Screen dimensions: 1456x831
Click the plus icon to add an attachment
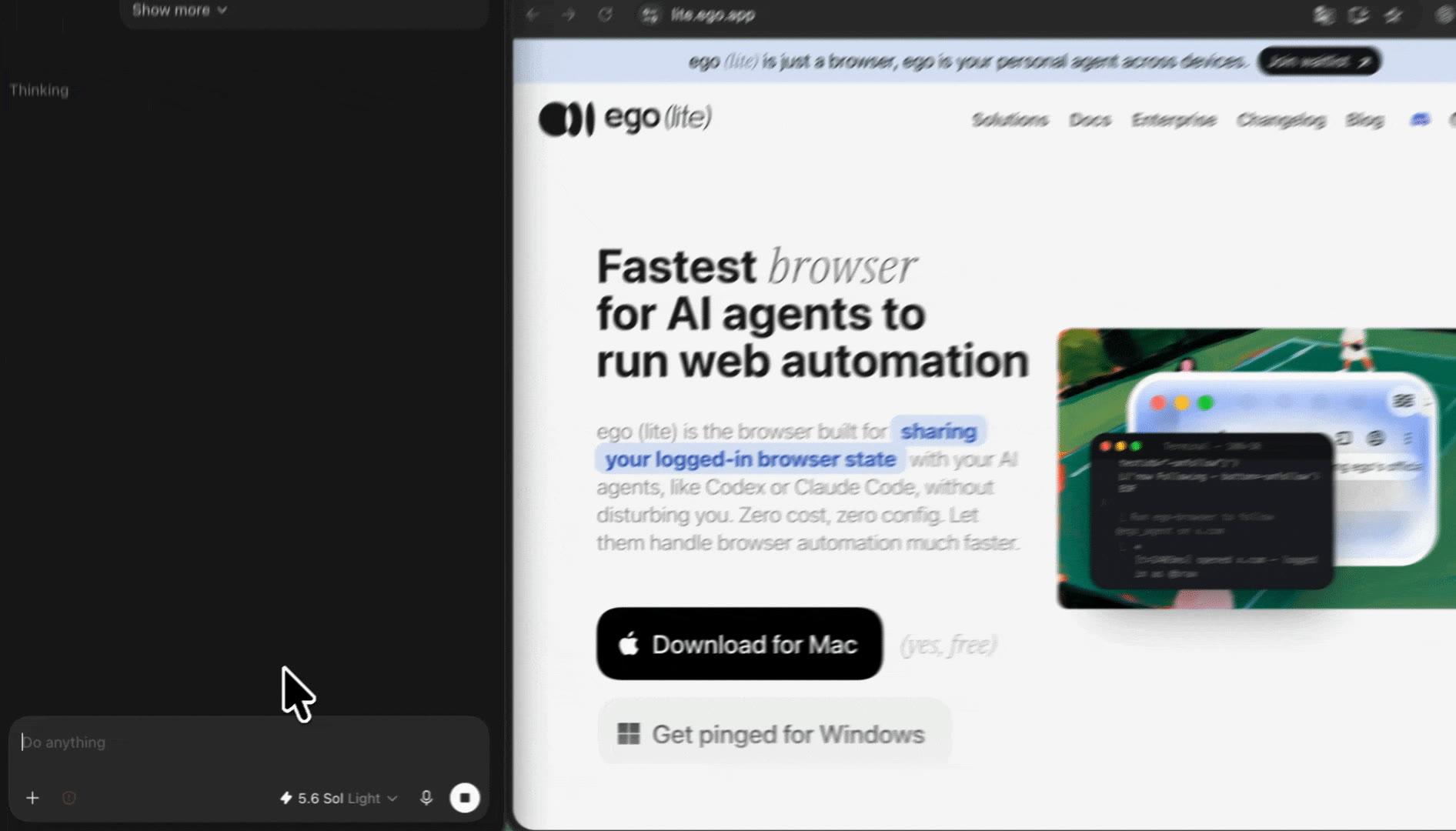[32, 798]
